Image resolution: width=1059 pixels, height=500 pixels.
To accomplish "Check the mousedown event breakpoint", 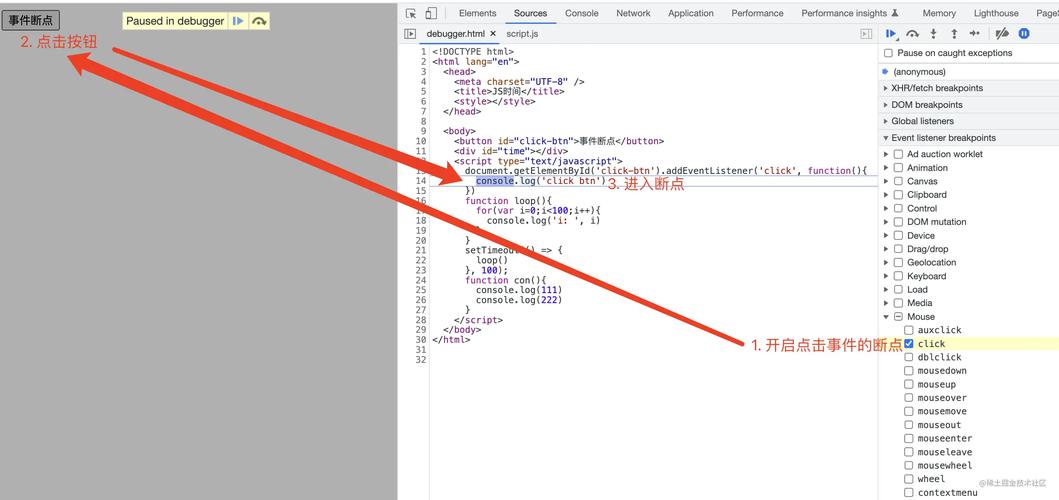I will (x=909, y=370).
